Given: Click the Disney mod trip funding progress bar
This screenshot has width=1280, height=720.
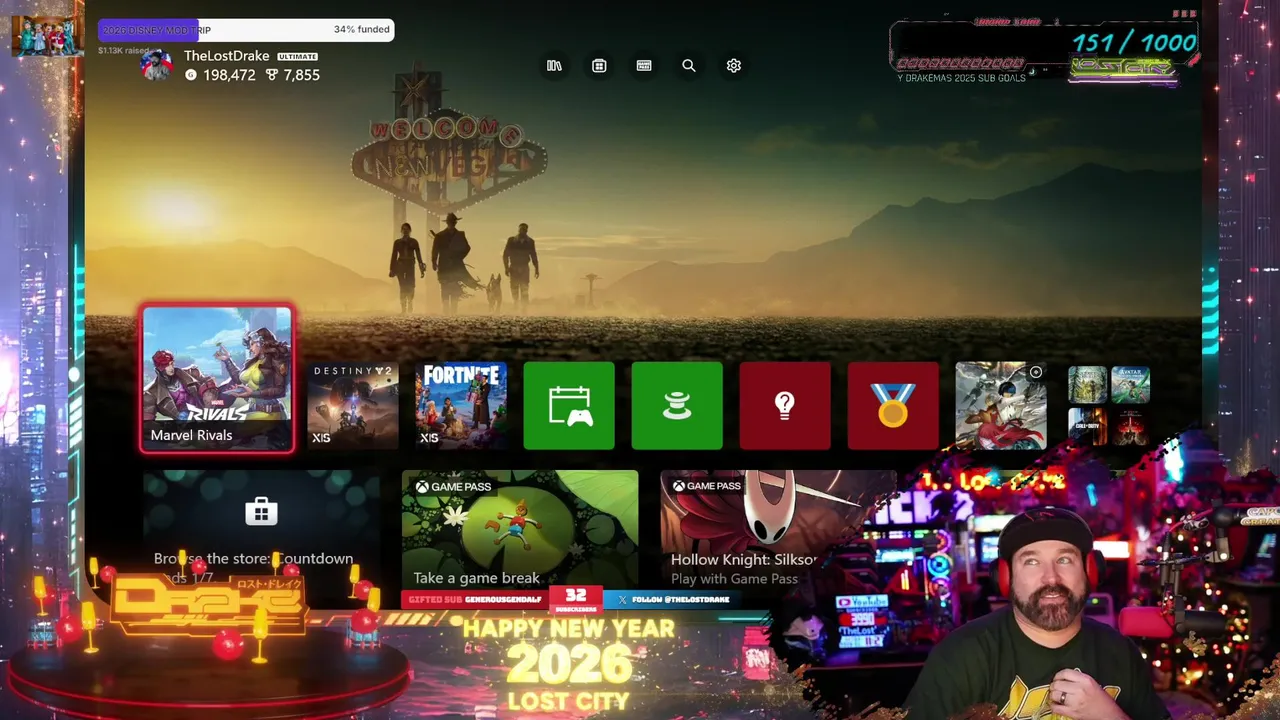Looking at the screenshot, I should [x=246, y=30].
